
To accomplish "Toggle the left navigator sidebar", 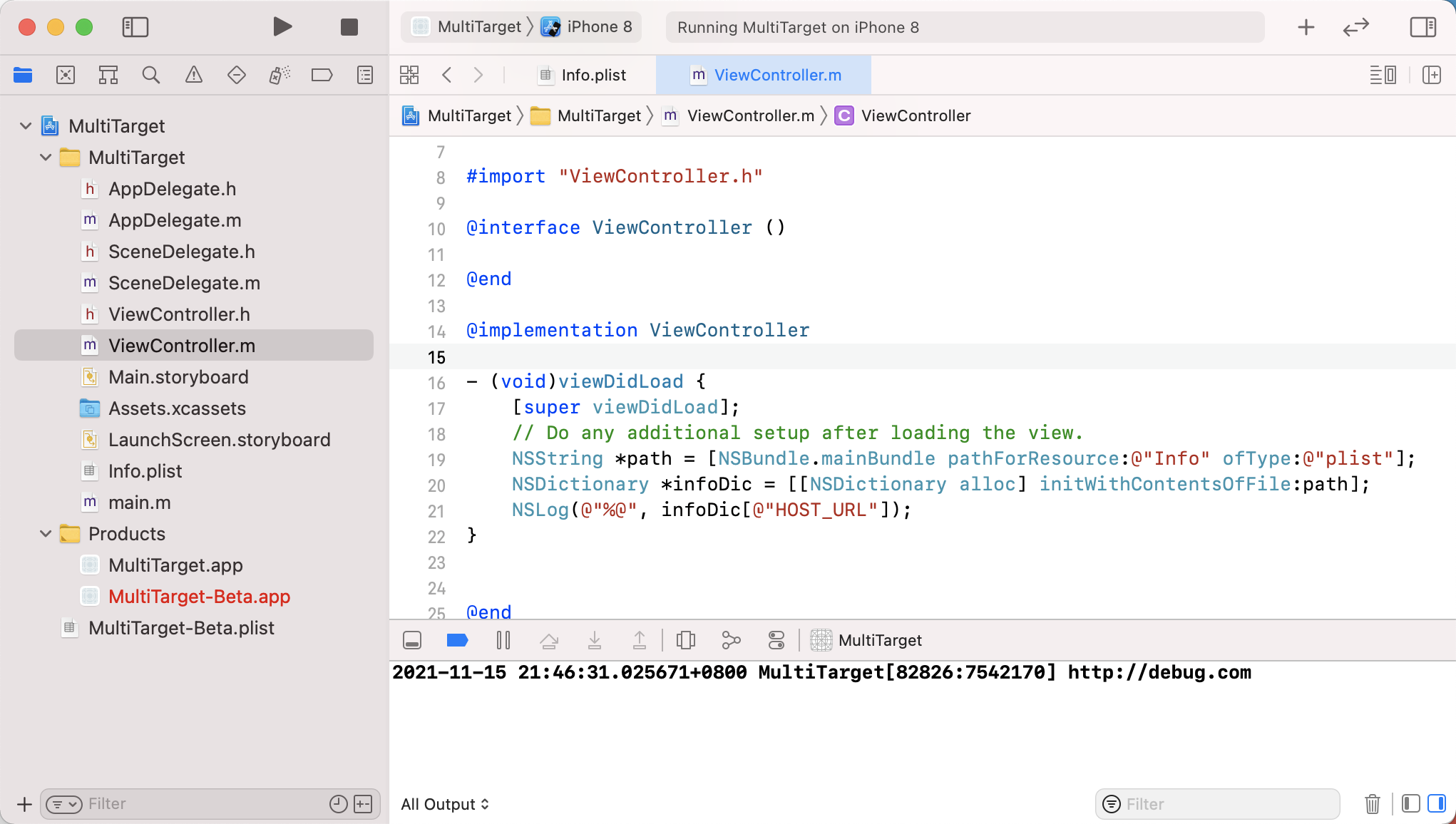I will pyautogui.click(x=135, y=27).
